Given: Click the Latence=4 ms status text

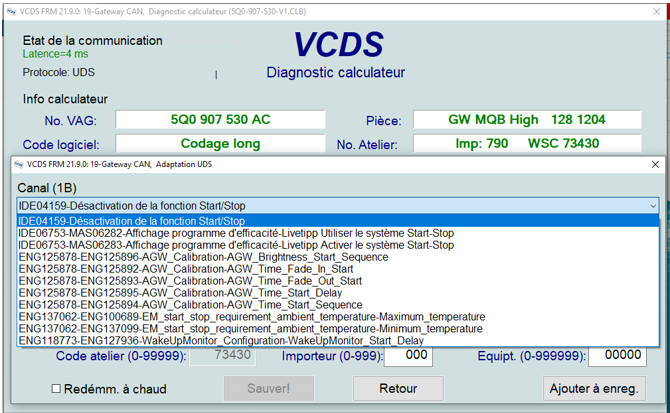Looking at the screenshot, I should point(56,54).
